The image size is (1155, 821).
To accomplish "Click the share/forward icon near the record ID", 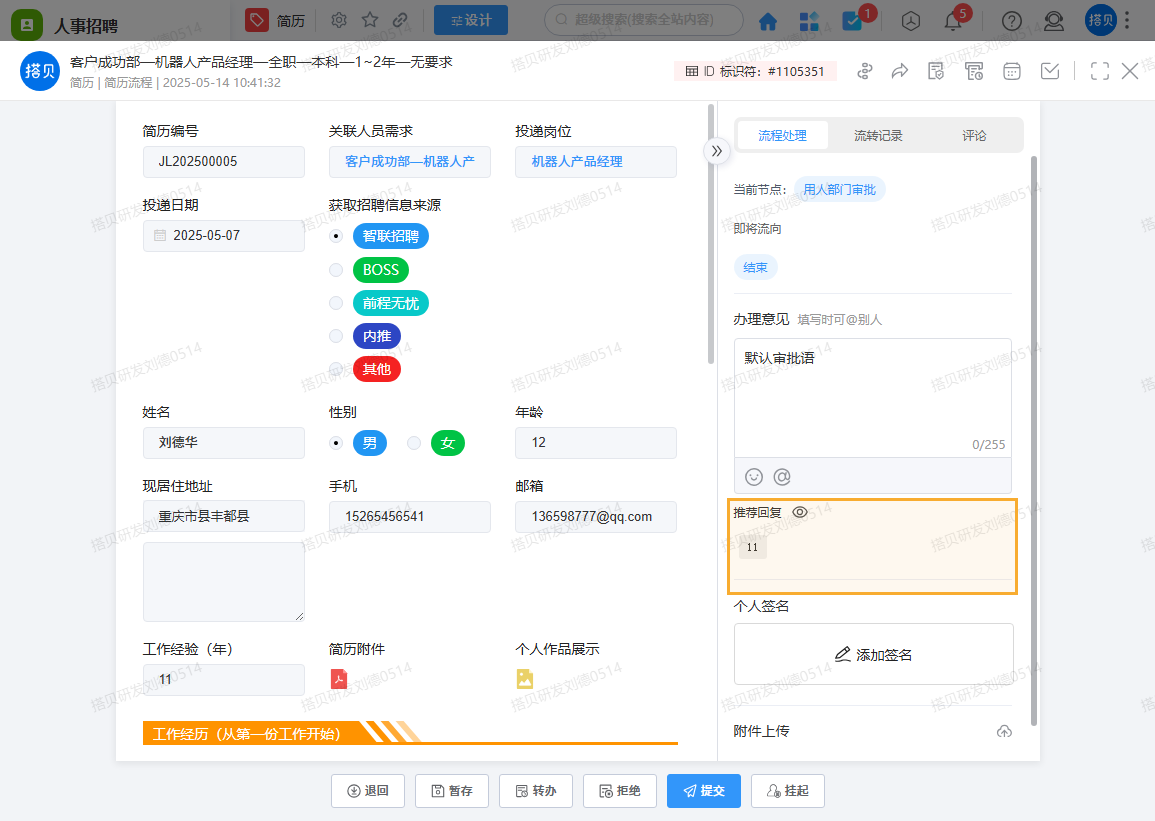I will 899,71.
